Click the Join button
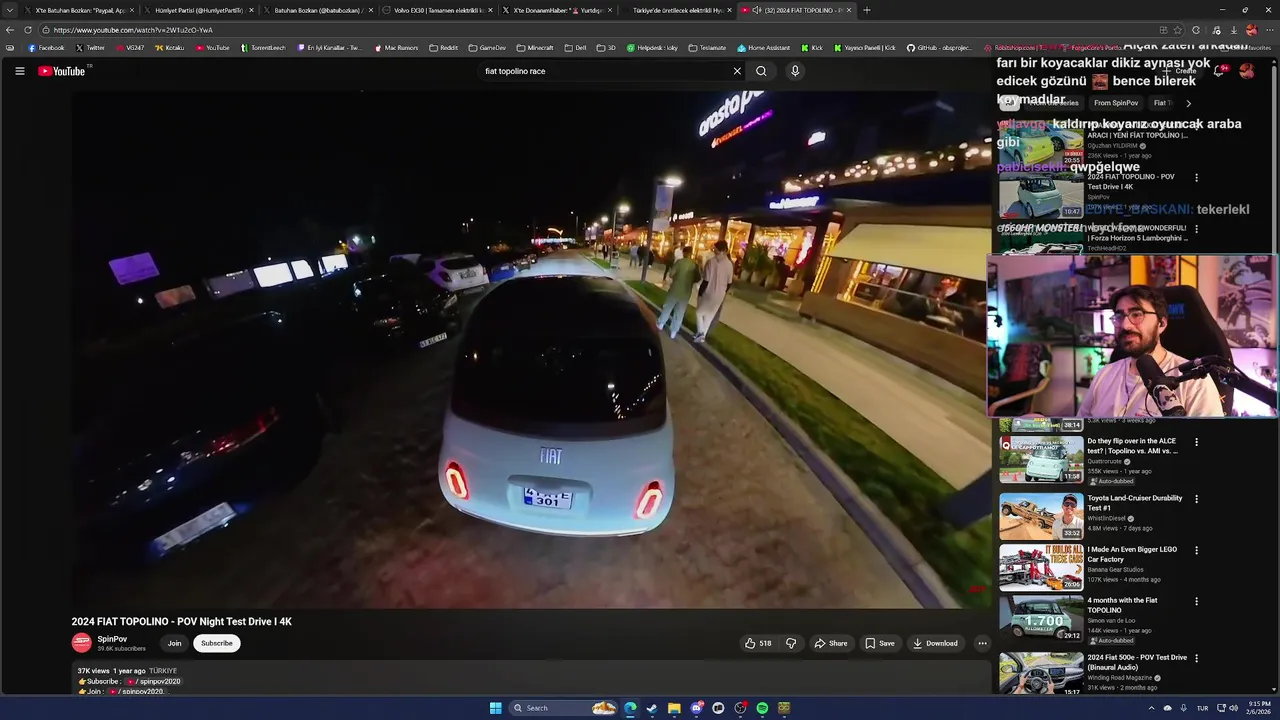The image size is (1280, 720). (174, 643)
